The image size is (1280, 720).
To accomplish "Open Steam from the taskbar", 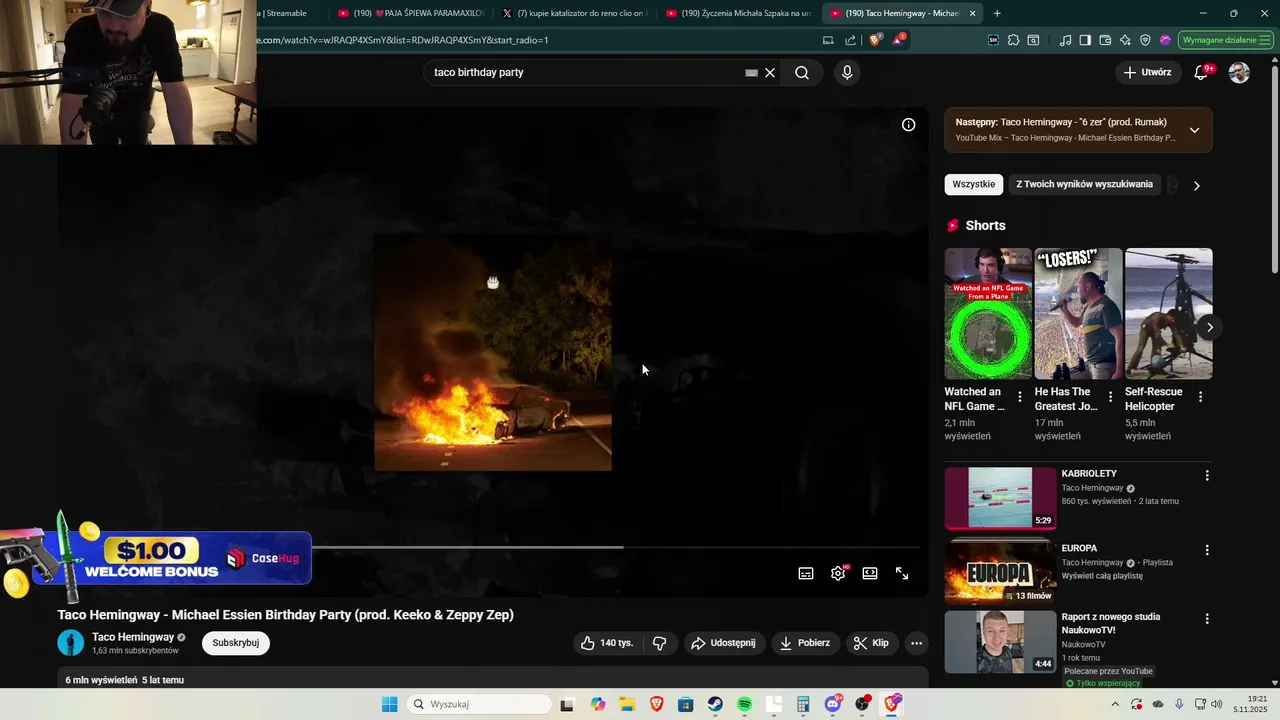I will coord(715,704).
